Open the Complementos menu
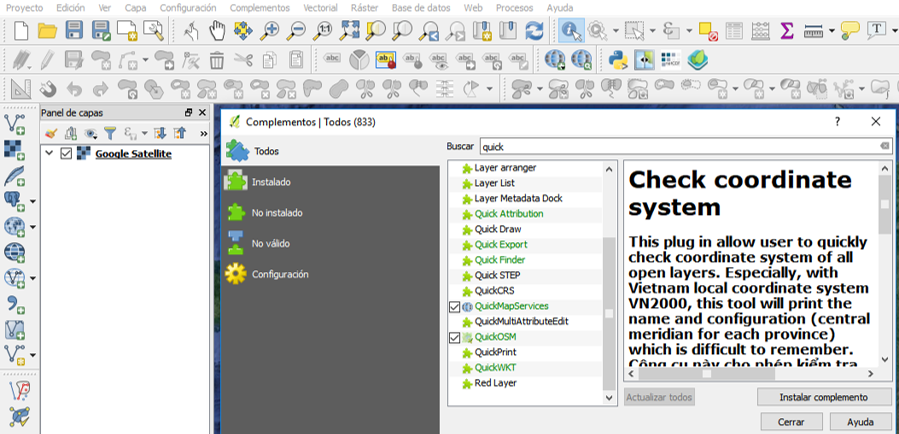The width and height of the screenshot is (899, 434). pyautogui.click(x=260, y=8)
